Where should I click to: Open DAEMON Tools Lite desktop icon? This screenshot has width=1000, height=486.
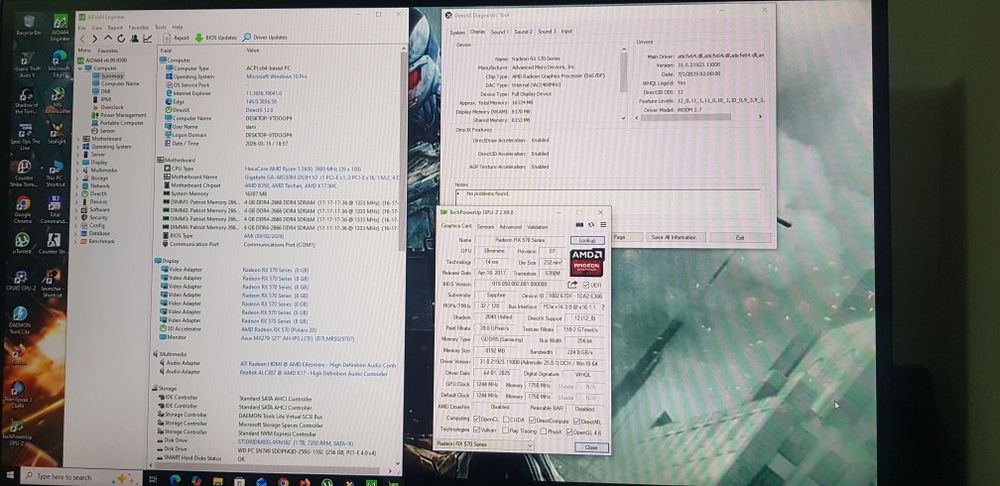(20, 320)
